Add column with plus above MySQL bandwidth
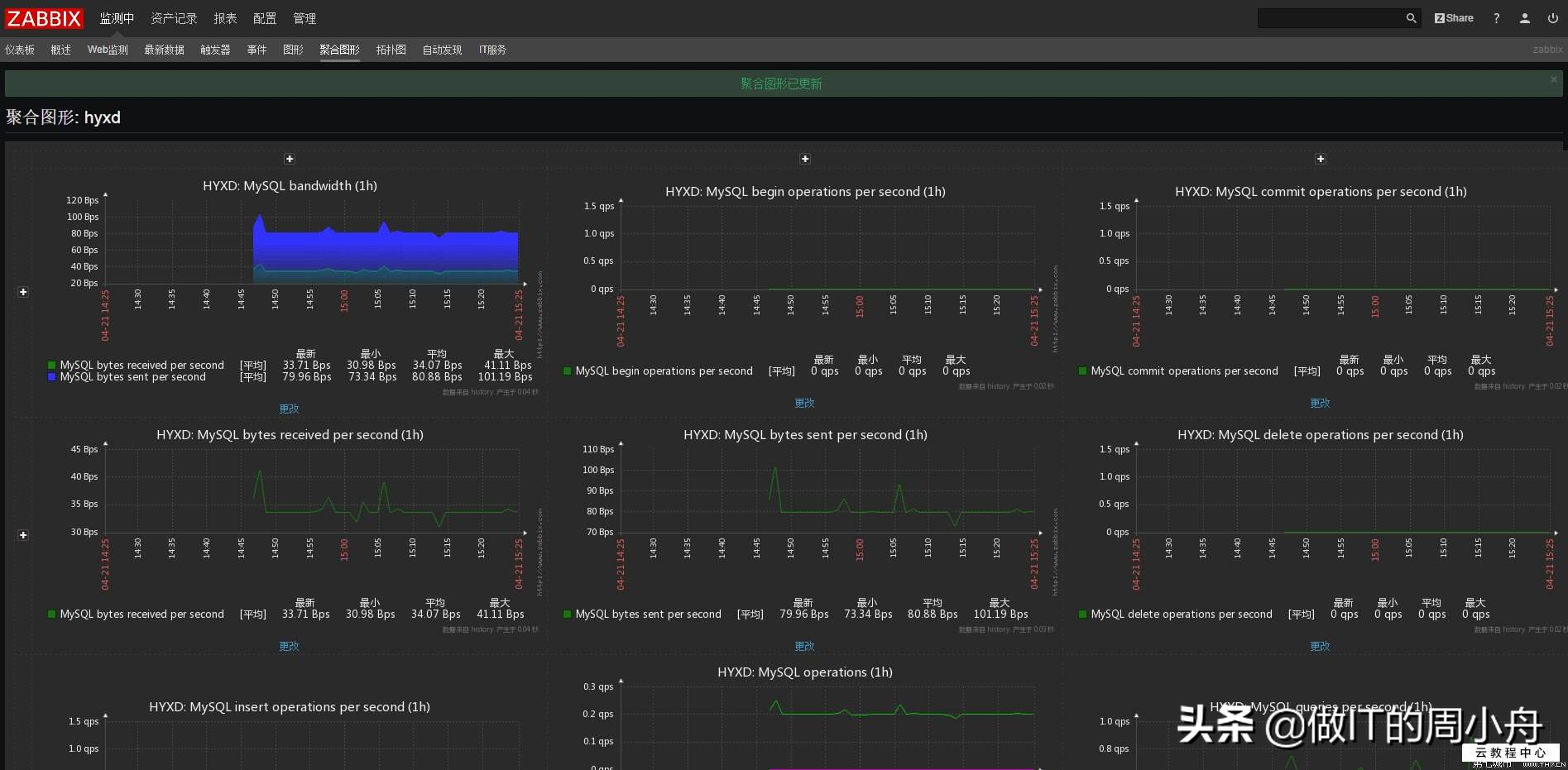The image size is (1568, 770). (x=290, y=159)
